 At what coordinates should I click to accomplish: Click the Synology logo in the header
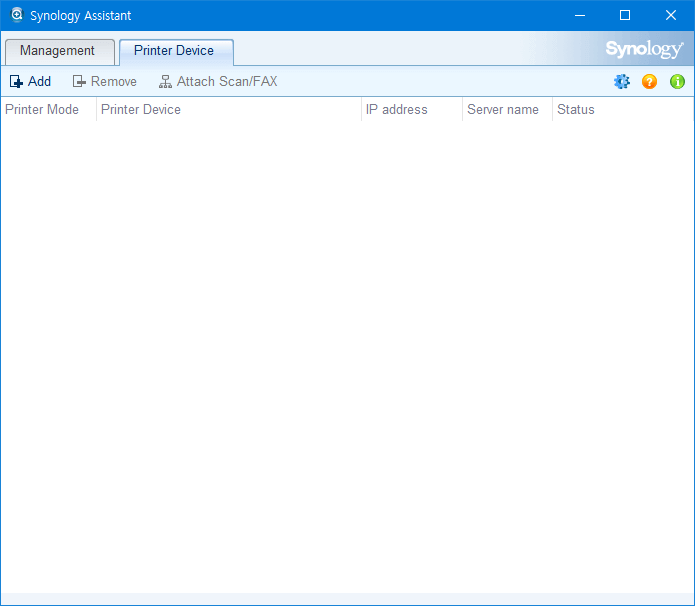click(x=644, y=50)
